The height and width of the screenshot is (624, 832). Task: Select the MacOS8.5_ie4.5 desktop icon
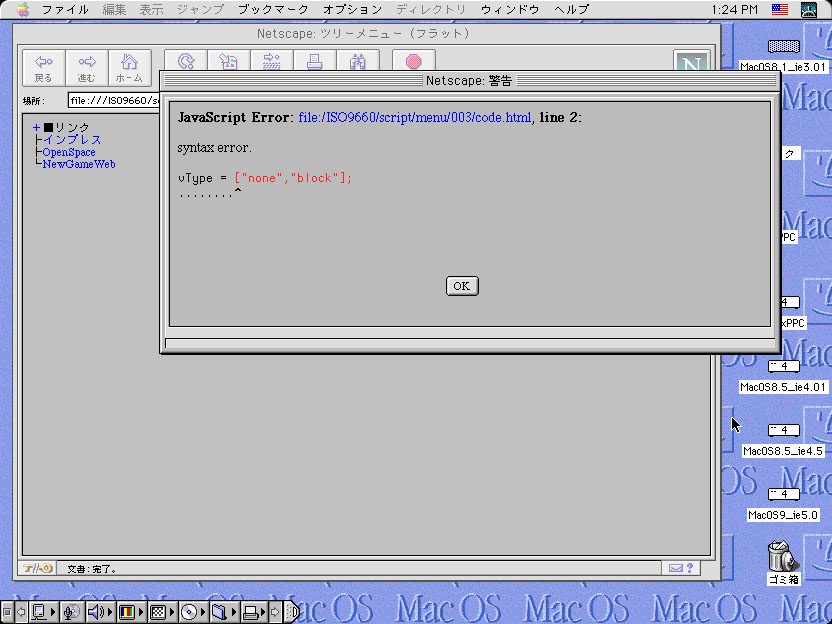(783, 441)
